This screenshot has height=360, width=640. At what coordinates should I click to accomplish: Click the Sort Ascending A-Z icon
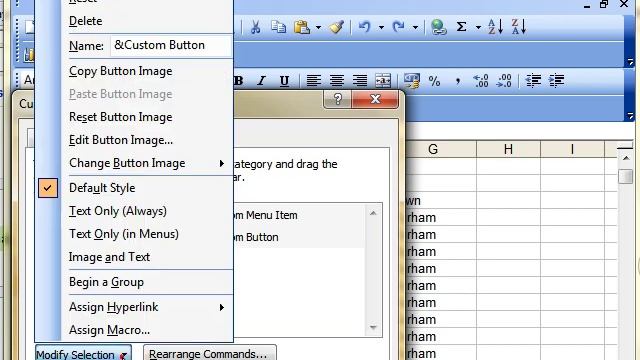click(495, 27)
